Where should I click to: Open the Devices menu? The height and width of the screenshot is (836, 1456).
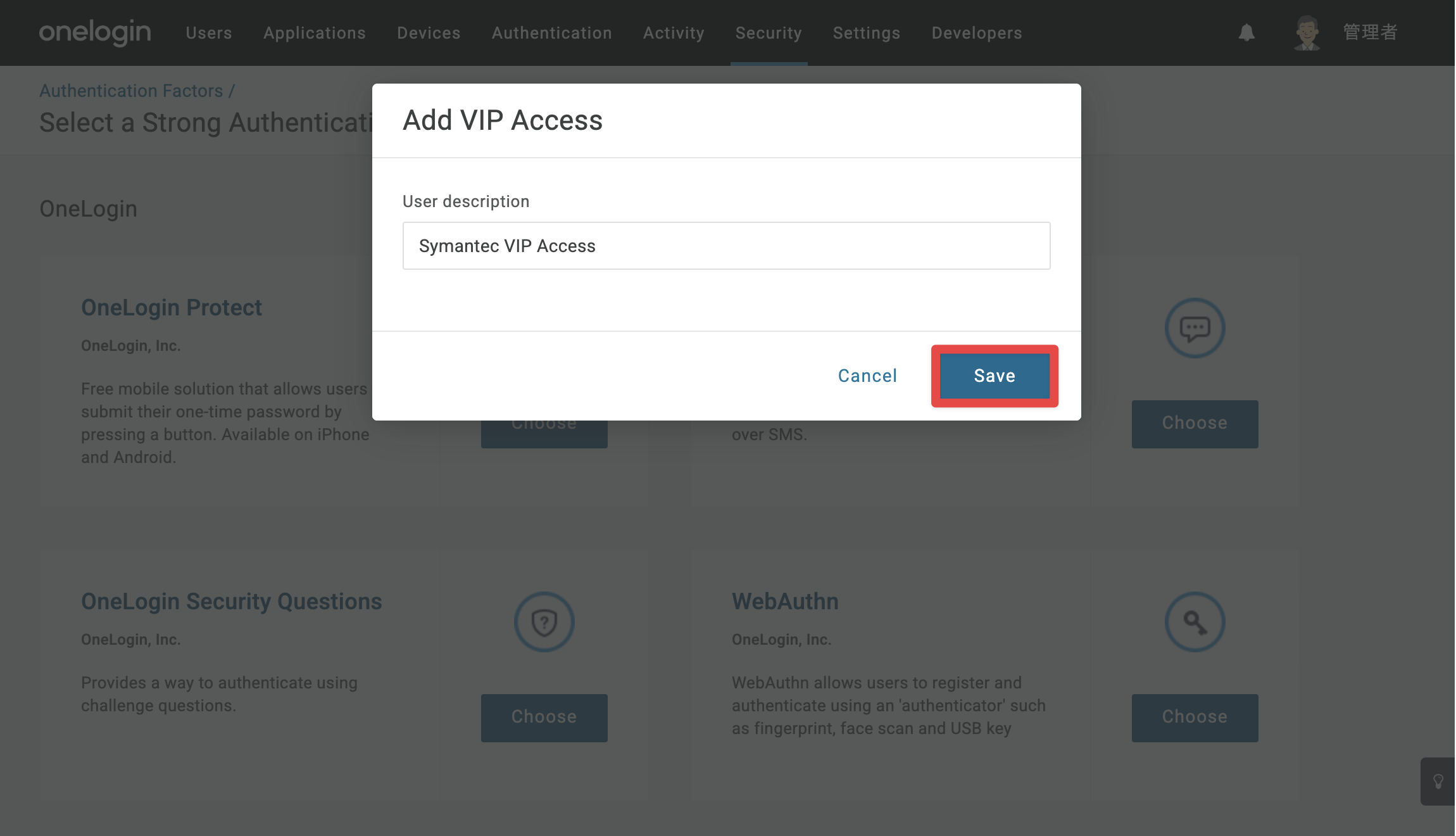429,33
